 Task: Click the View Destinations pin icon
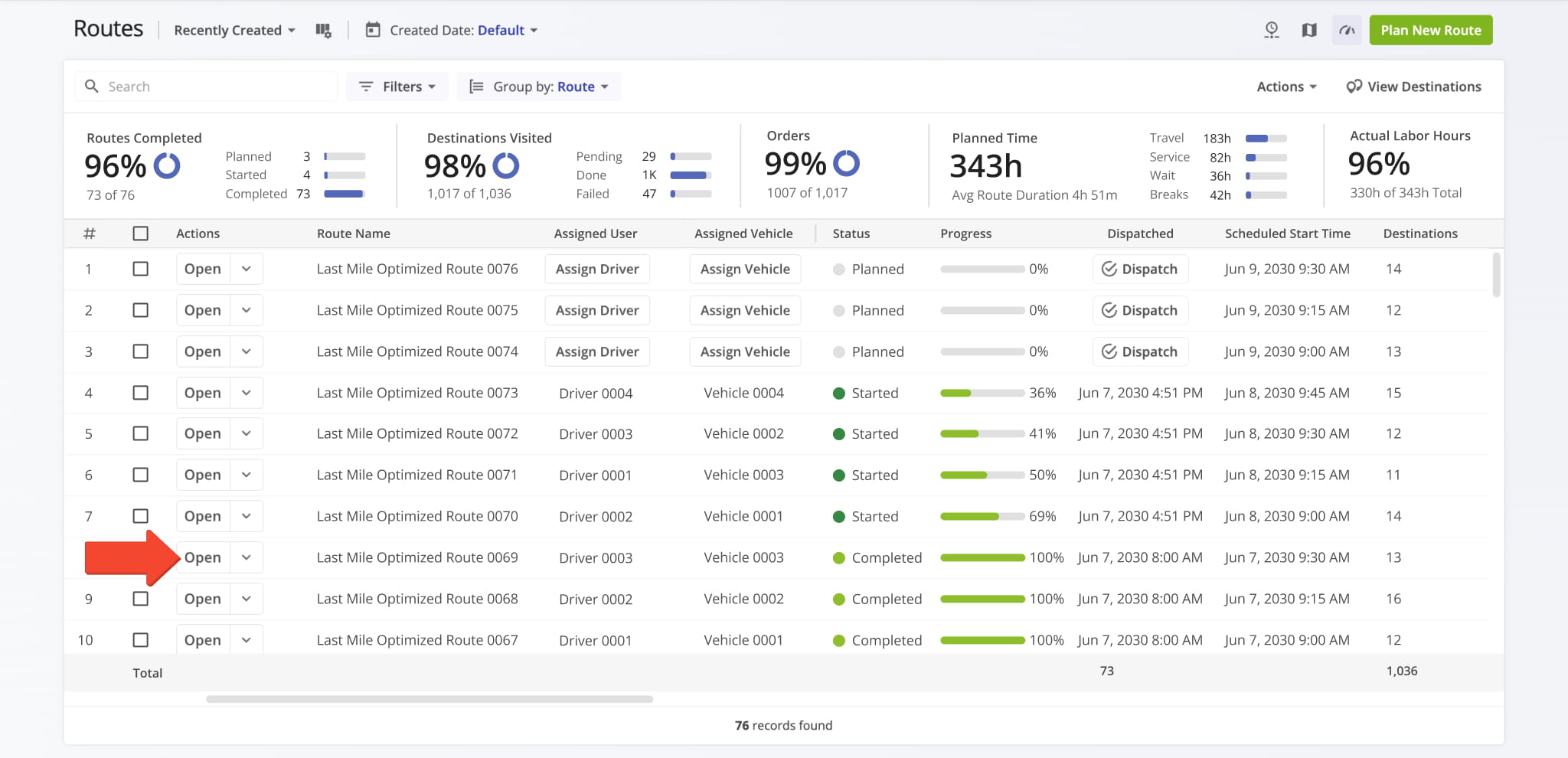point(1354,87)
